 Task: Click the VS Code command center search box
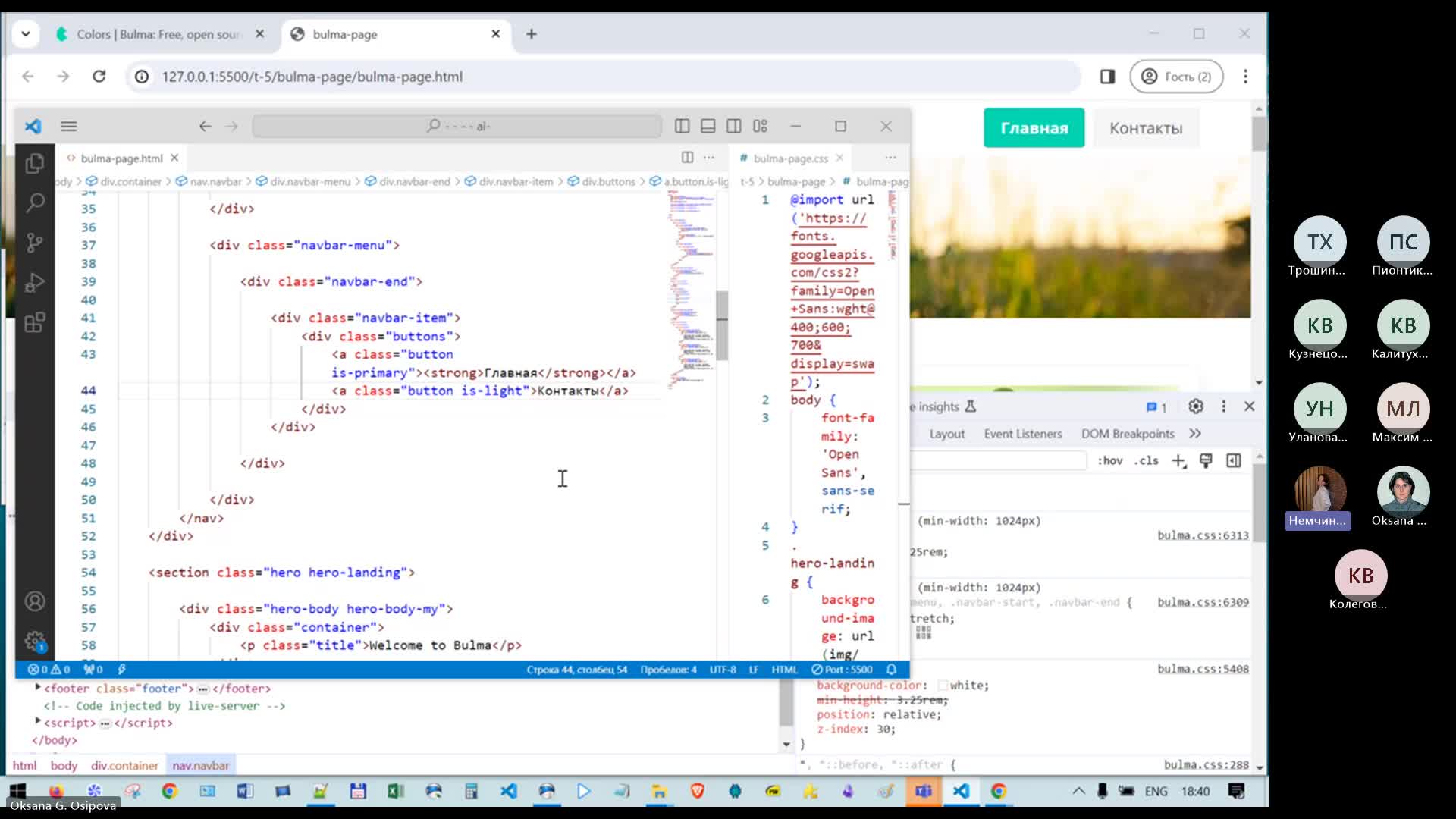click(457, 126)
